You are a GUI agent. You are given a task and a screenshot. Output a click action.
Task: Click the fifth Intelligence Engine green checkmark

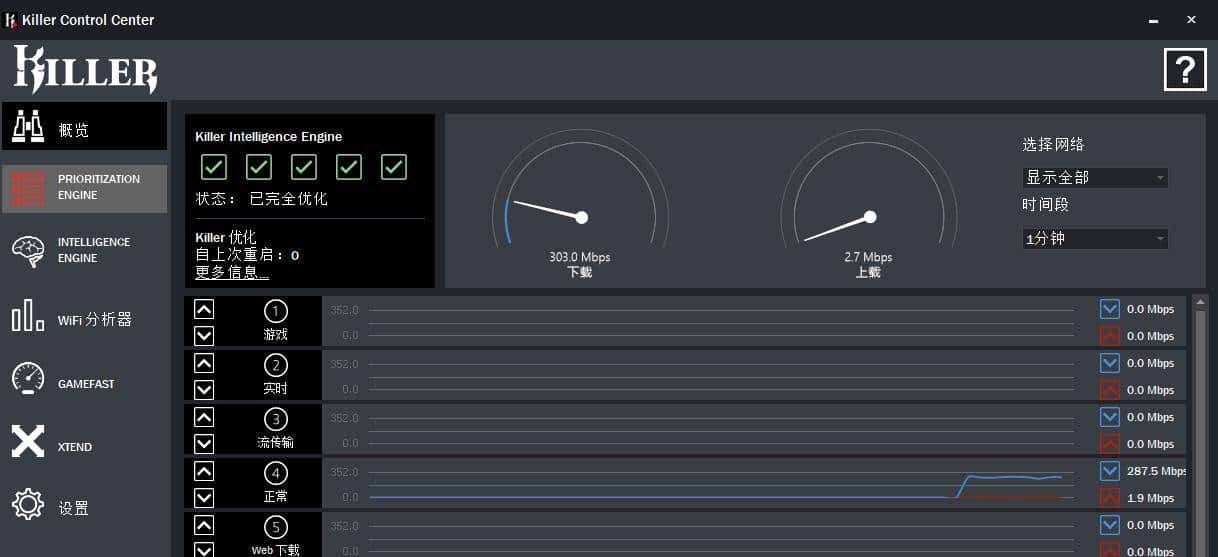tap(394, 167)
